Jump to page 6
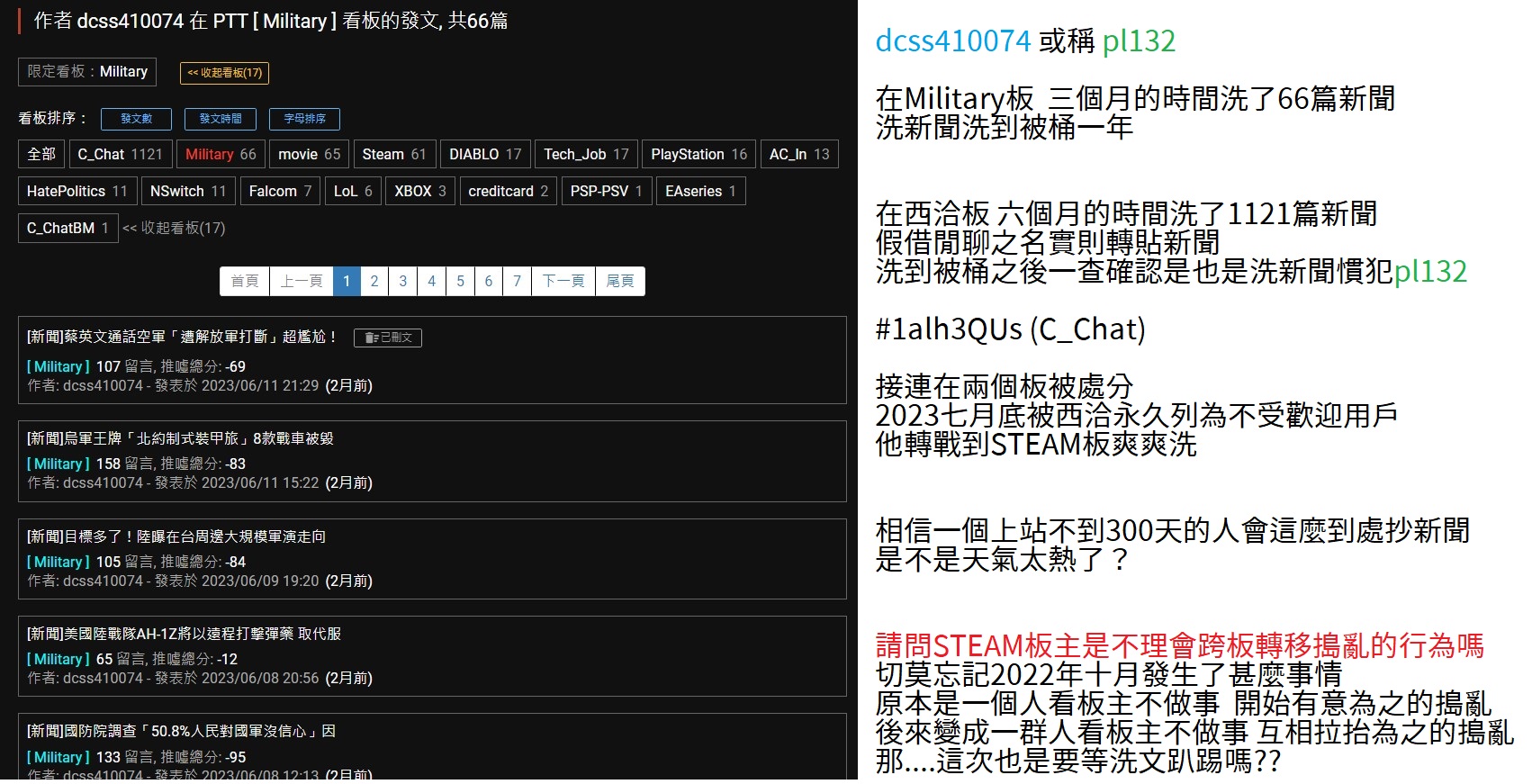The image size is (1532, 784). pos(489,281)
